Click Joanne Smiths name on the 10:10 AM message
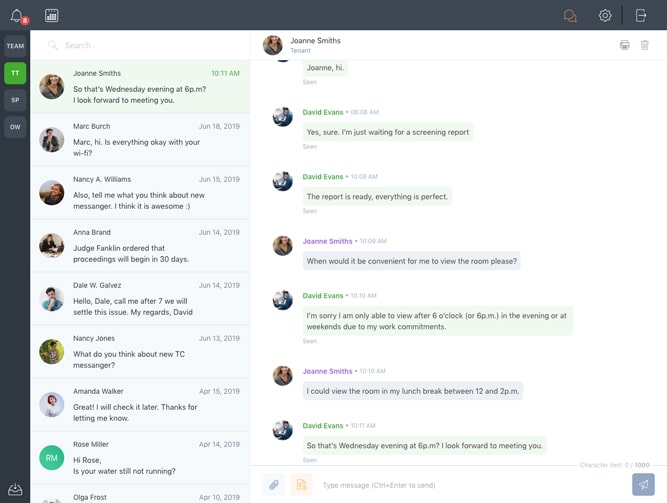 [x=327, y=372]
